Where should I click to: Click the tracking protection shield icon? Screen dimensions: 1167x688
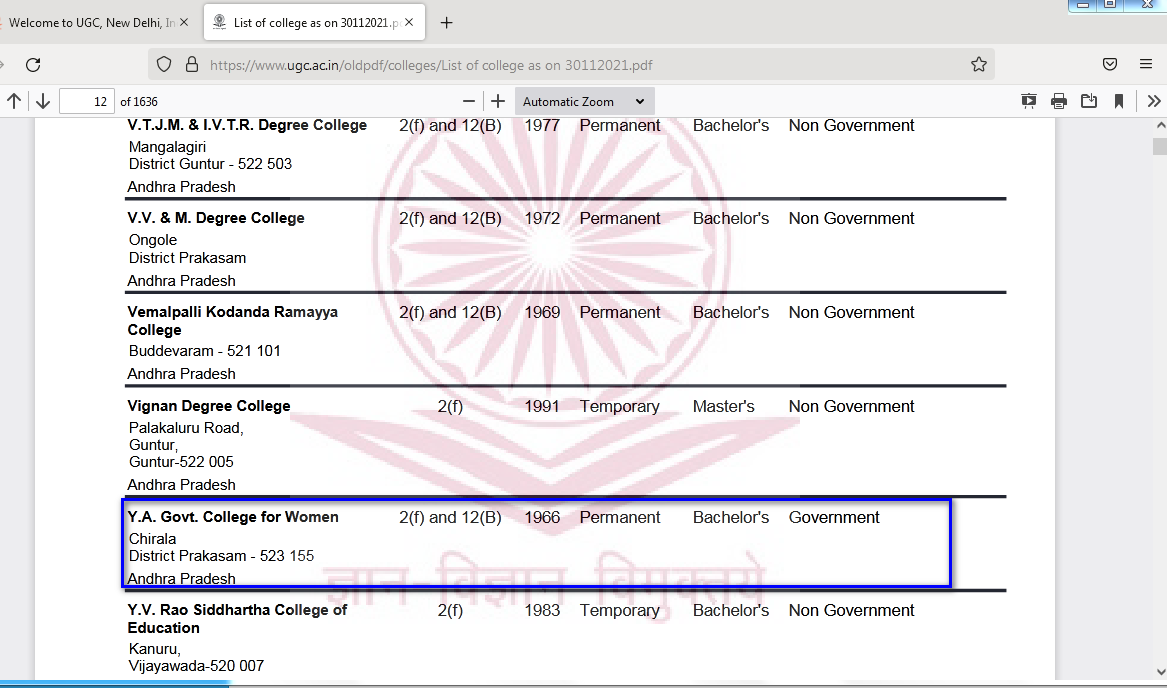click(x=165, y=65)
